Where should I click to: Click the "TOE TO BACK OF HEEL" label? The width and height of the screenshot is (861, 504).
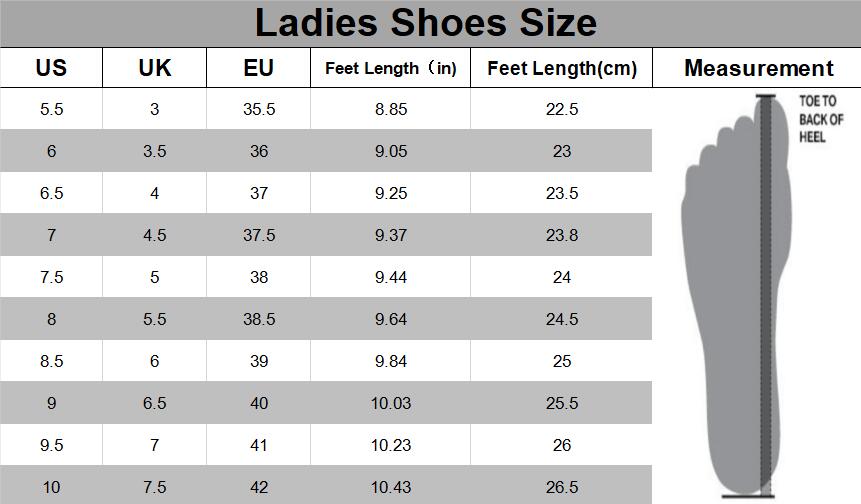820,119
